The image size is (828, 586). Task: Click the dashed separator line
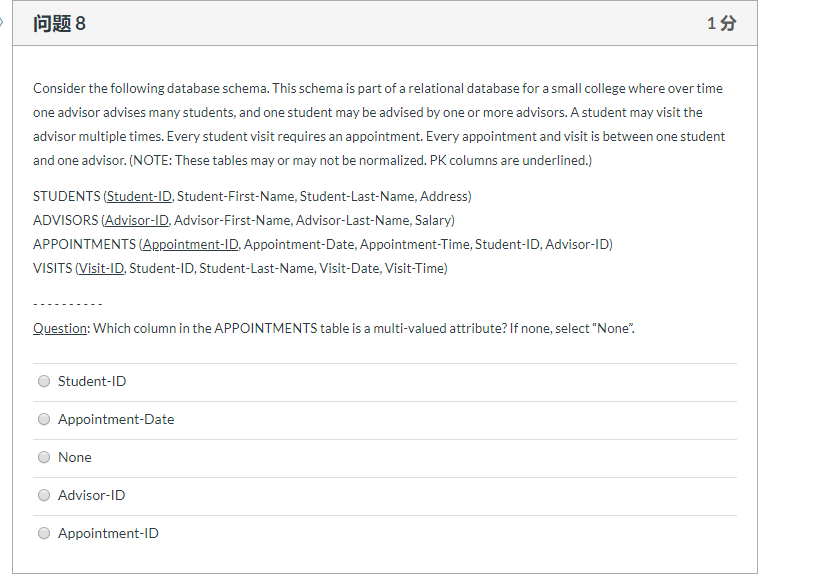[x=66, y=302]
